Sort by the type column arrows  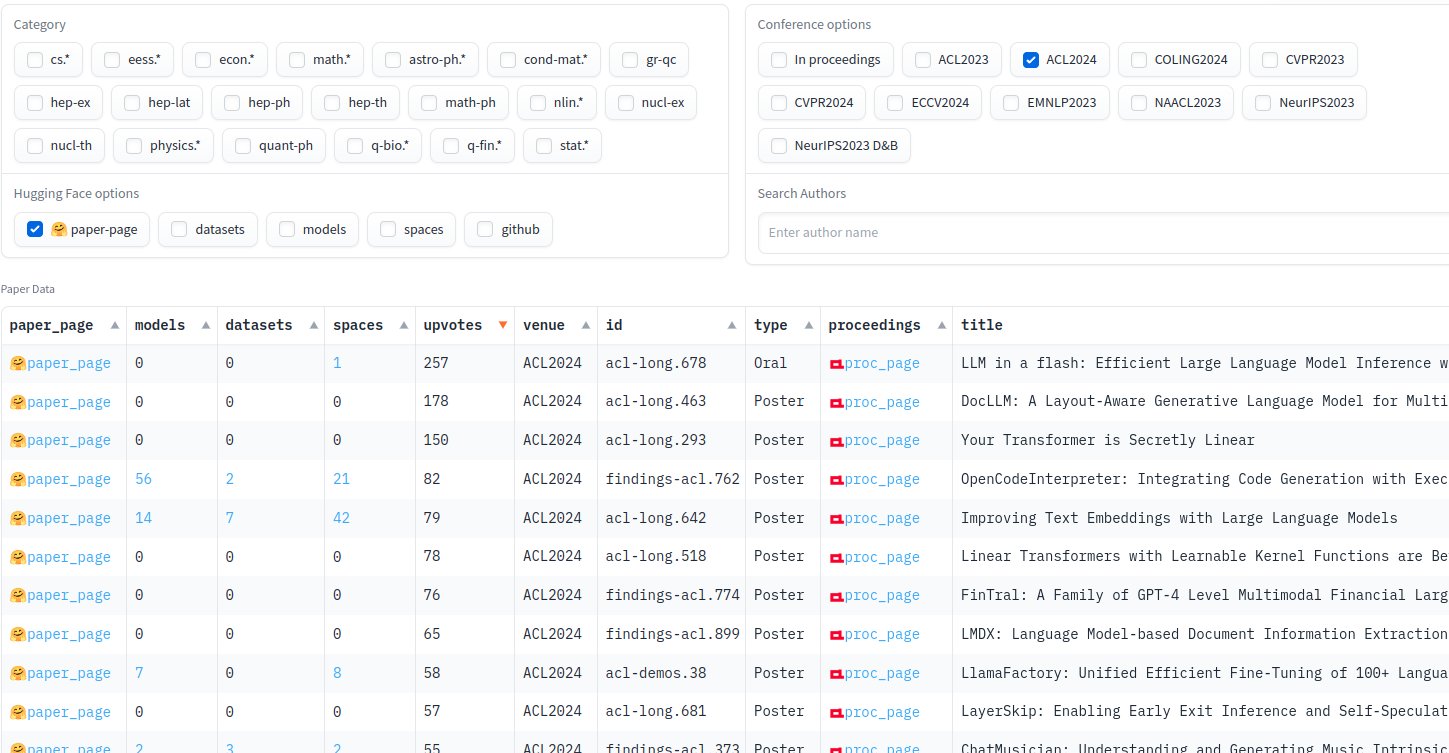point(808,325)
